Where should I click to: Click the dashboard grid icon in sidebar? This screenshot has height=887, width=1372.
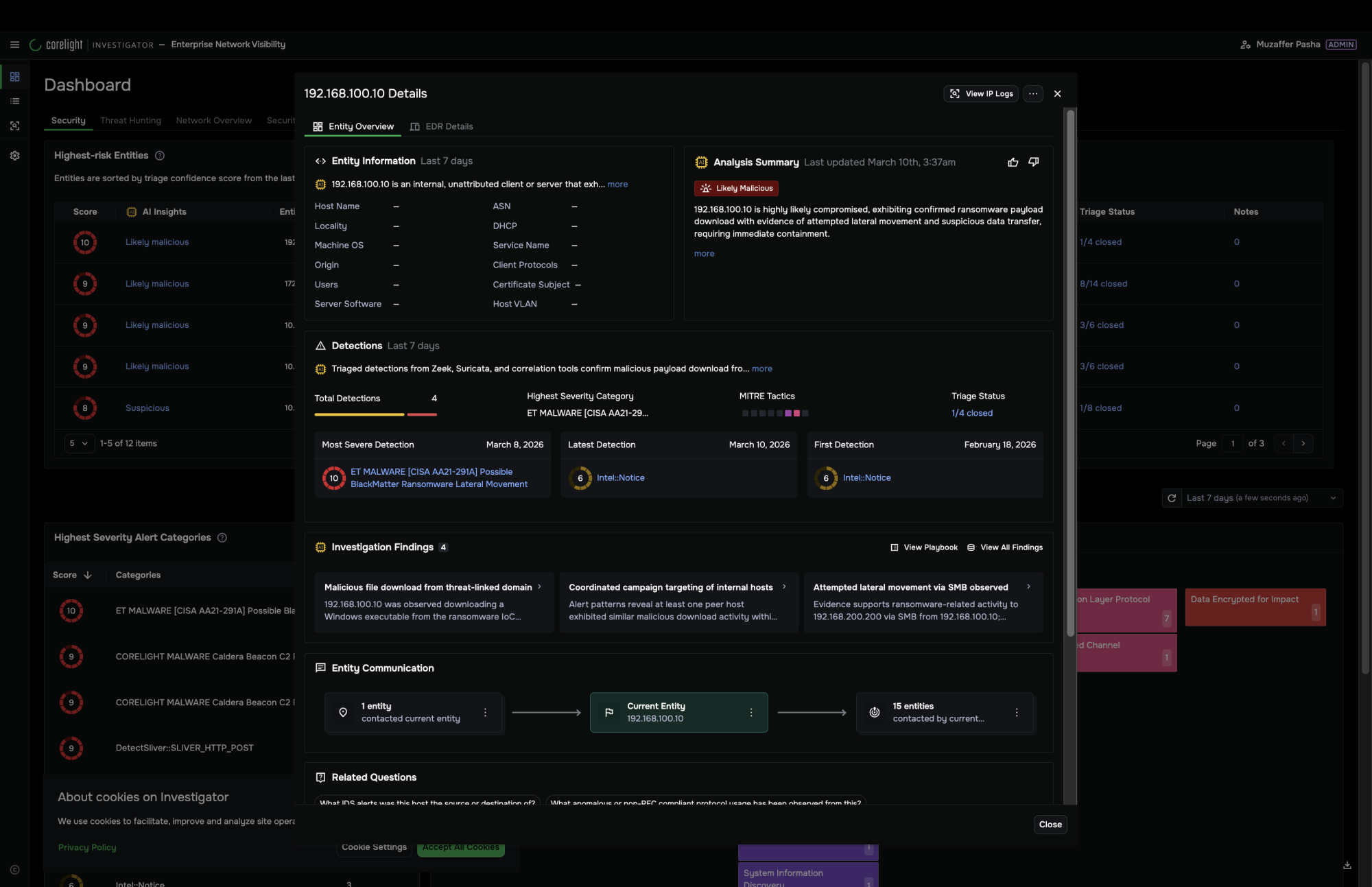[14, 77]
